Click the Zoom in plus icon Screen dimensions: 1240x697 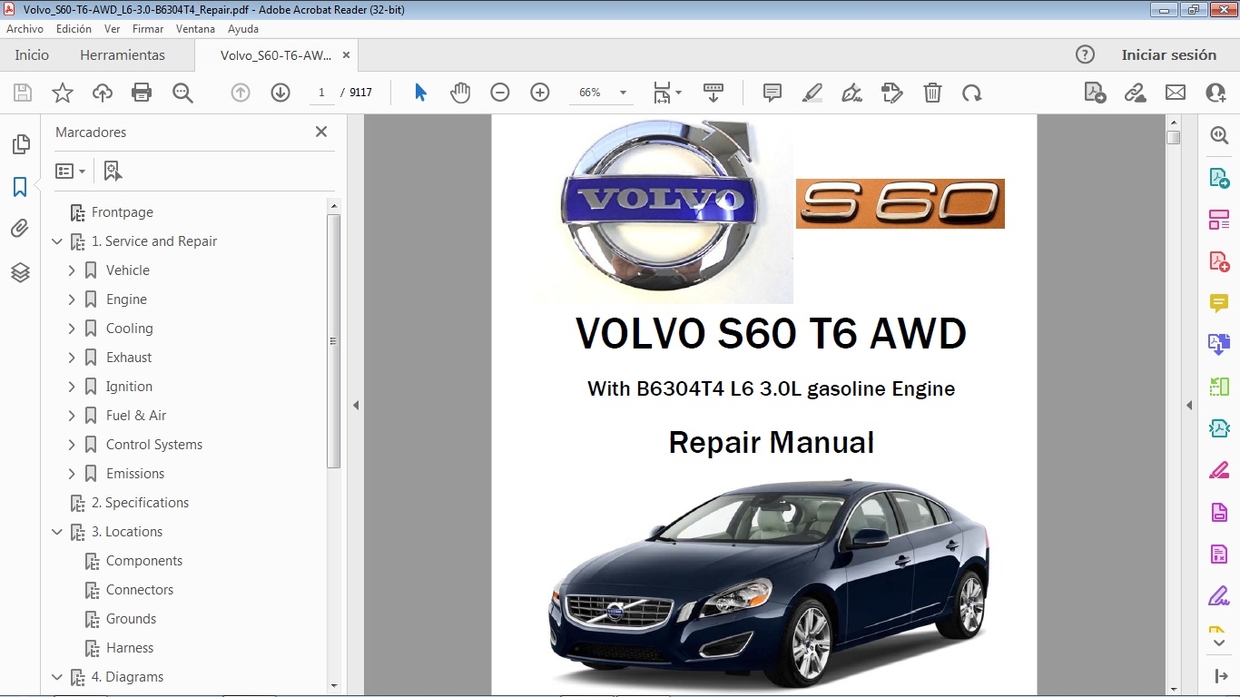[x=540, y=93]
